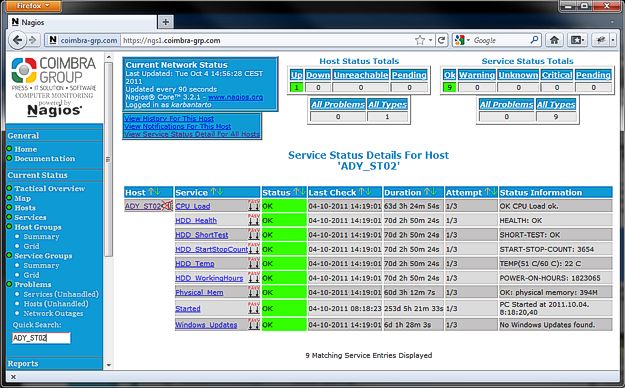Open the HDD_StartStopCount service link
The height and width of the screenshot is (388, 625).
point(212,249)
